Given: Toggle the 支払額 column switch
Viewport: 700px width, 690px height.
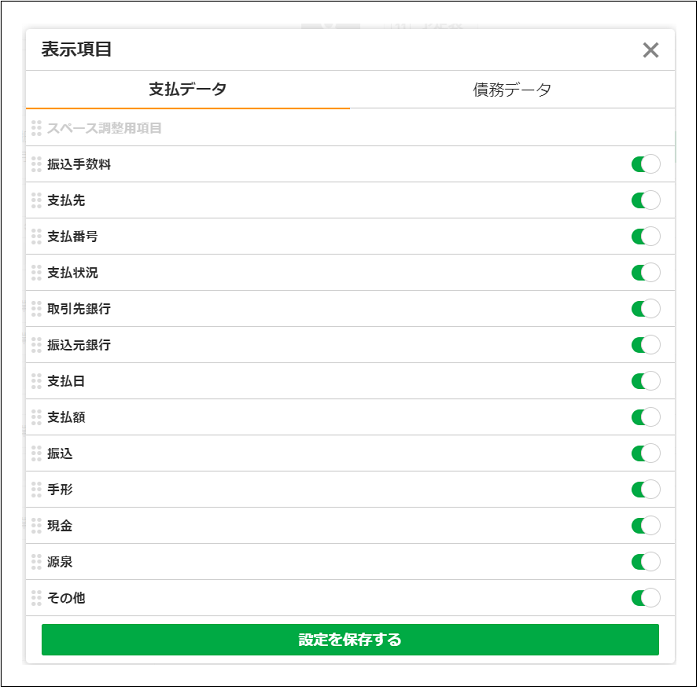Looking at the screenshot, I should tap(645, 417).
